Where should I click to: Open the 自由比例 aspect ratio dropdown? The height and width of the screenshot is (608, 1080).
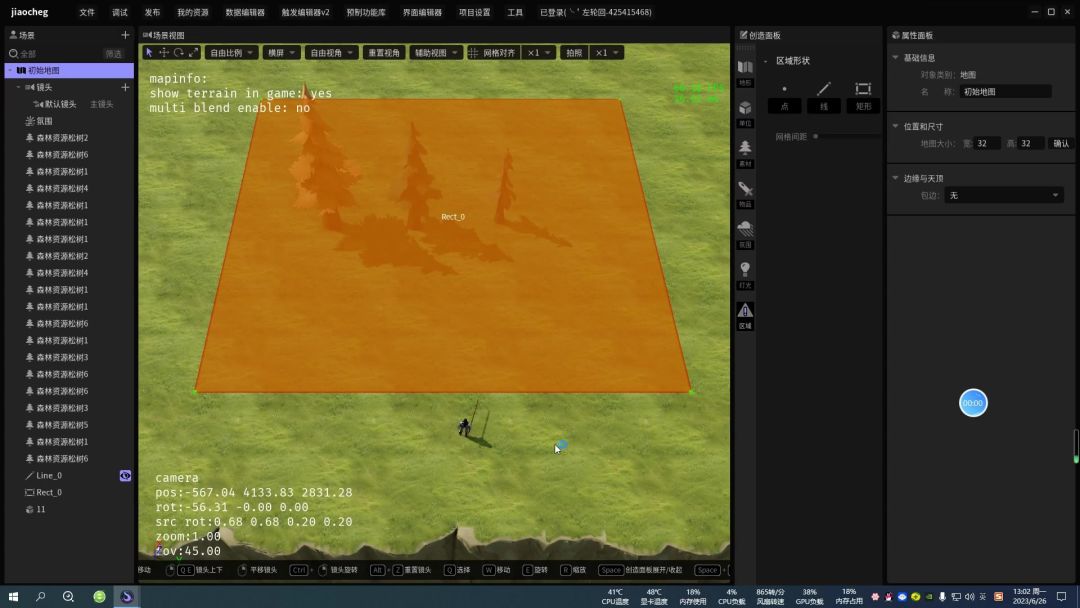click(231, 52)
